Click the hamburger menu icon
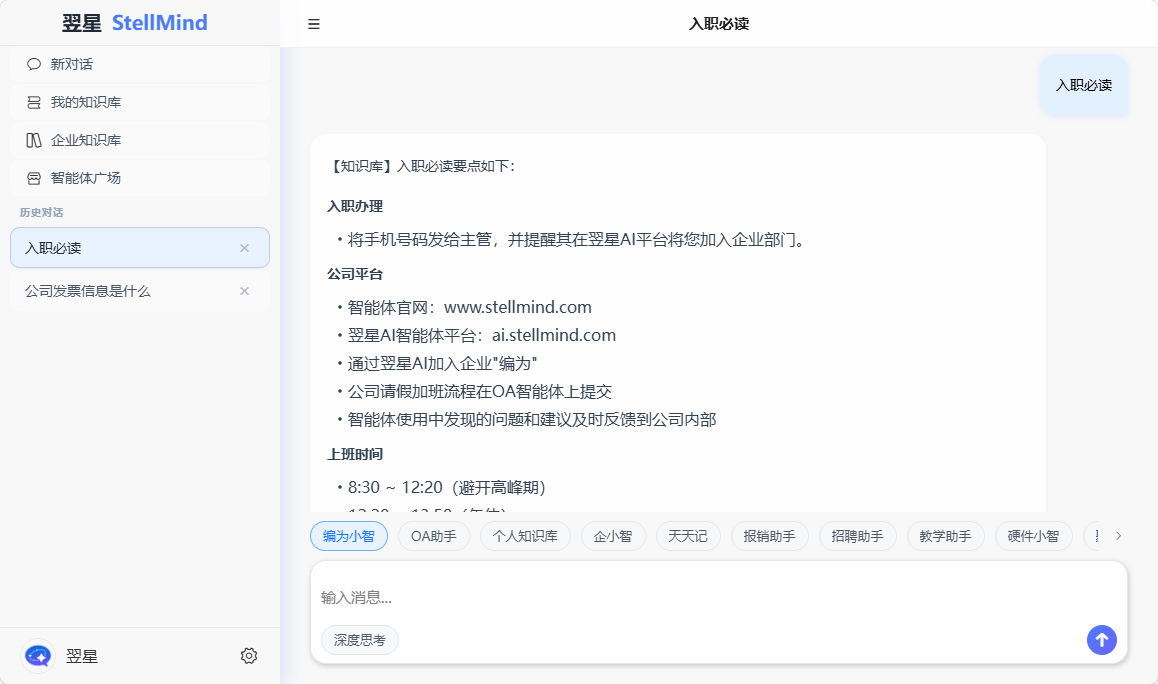This screenshot has height=684, width=1158. click(314, 24)
